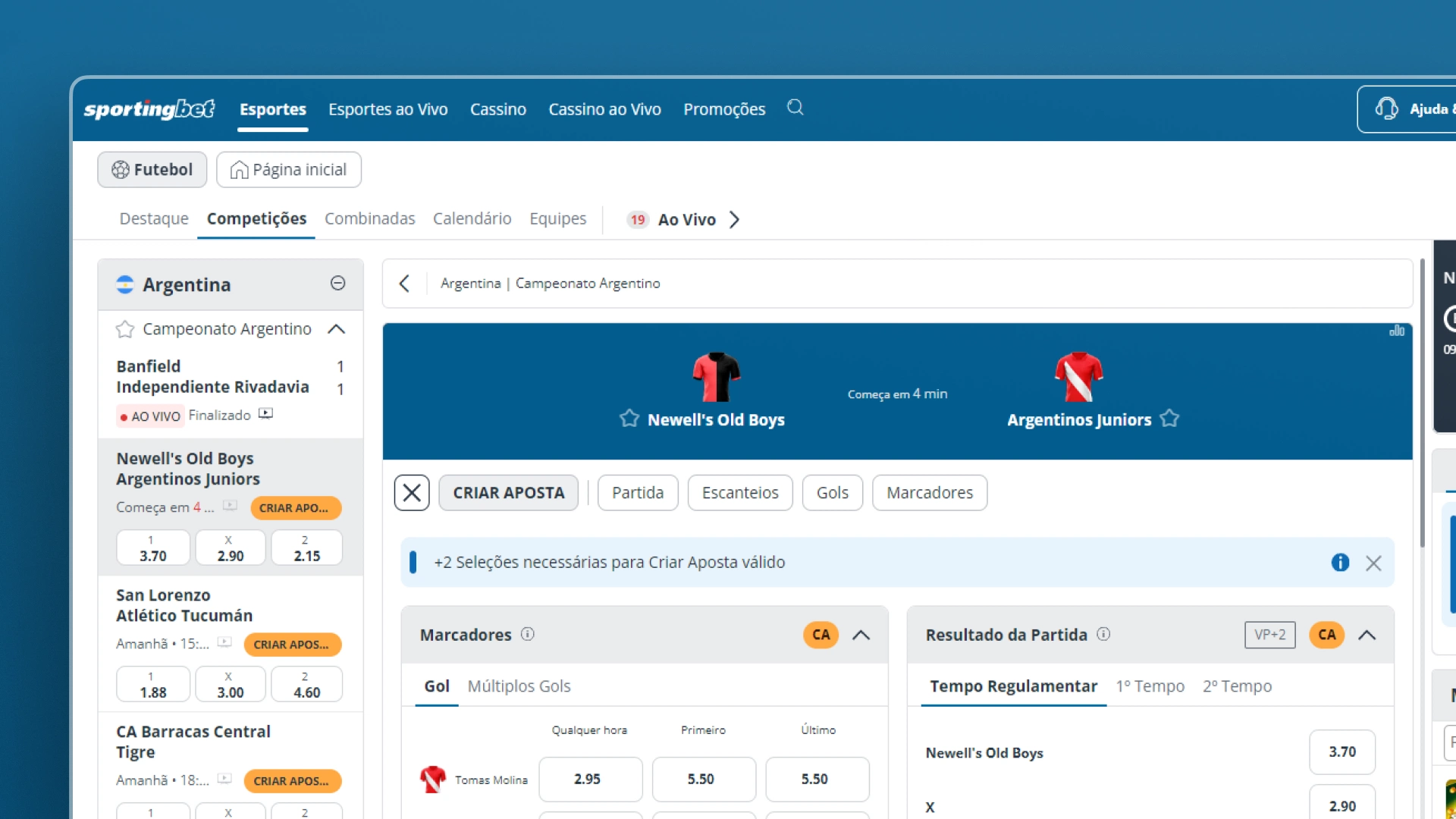This screenshot has height=819, width=1456.
Task: Switch to Destaque tab
Action: 154,219
